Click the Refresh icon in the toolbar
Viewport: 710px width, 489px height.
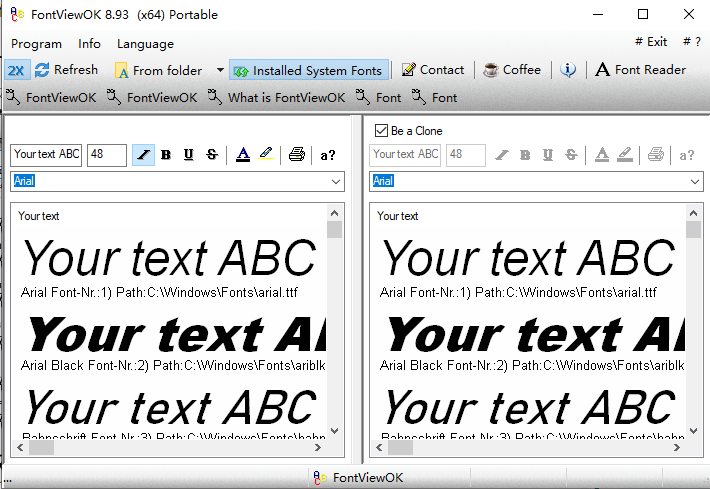click(42, 70)
